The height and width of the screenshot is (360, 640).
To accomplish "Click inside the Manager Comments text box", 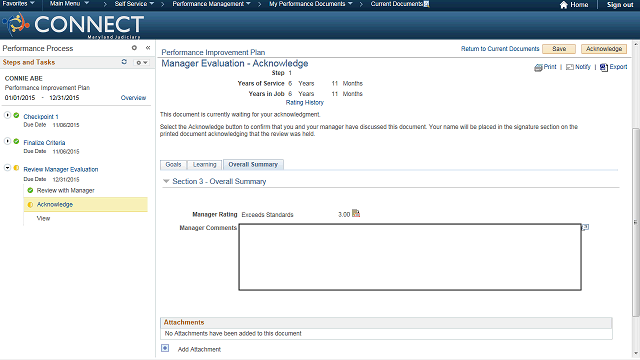I will click(410, 257).
